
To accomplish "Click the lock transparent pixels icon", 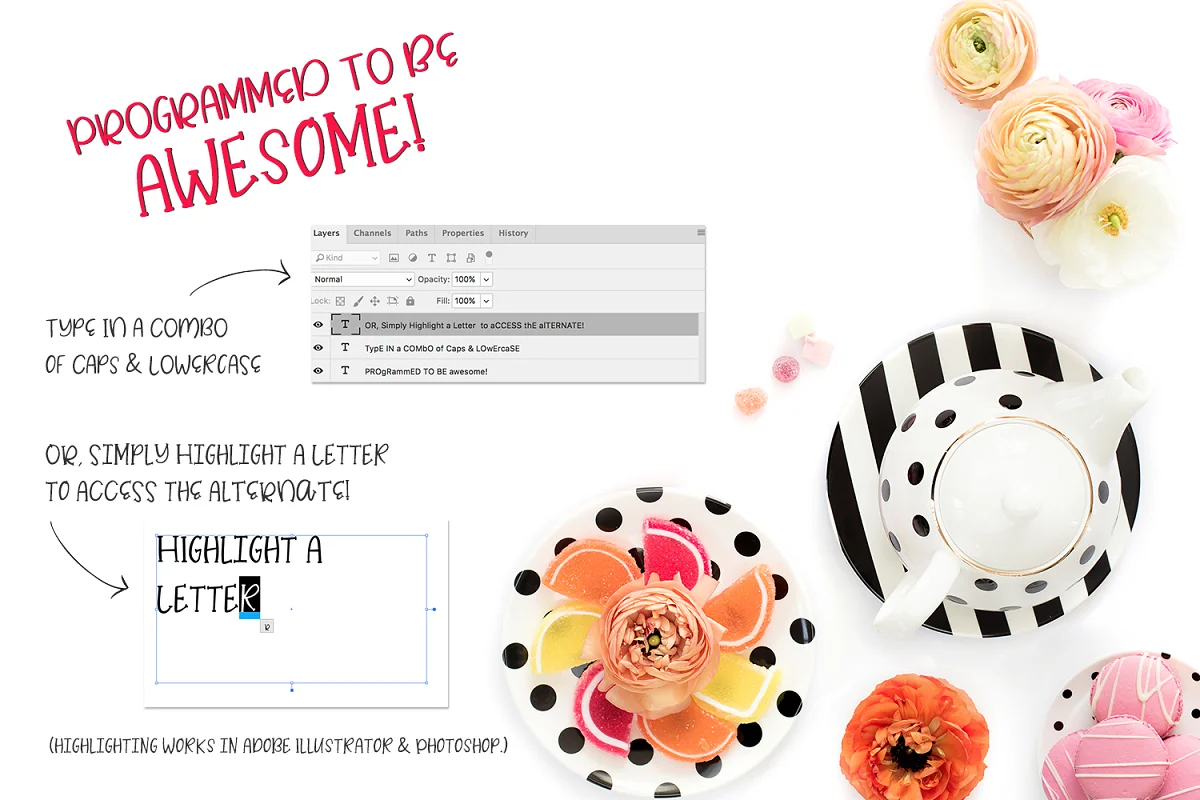I will click(x=340, y=301).
